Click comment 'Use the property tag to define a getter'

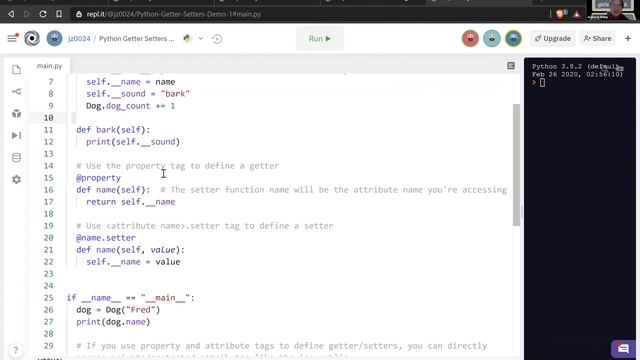point(178,166)
